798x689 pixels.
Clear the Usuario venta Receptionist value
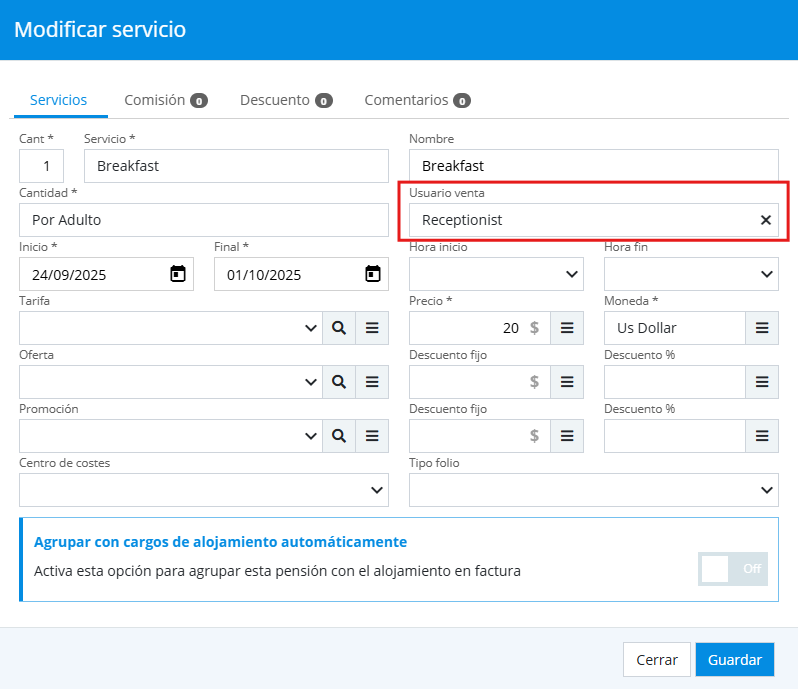pyautogui.click(x=766, y=220)
